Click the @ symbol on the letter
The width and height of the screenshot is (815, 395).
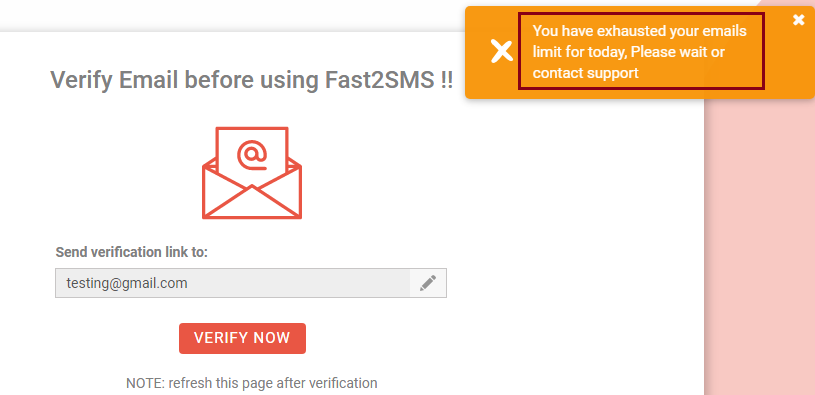(x=252, y=154)
